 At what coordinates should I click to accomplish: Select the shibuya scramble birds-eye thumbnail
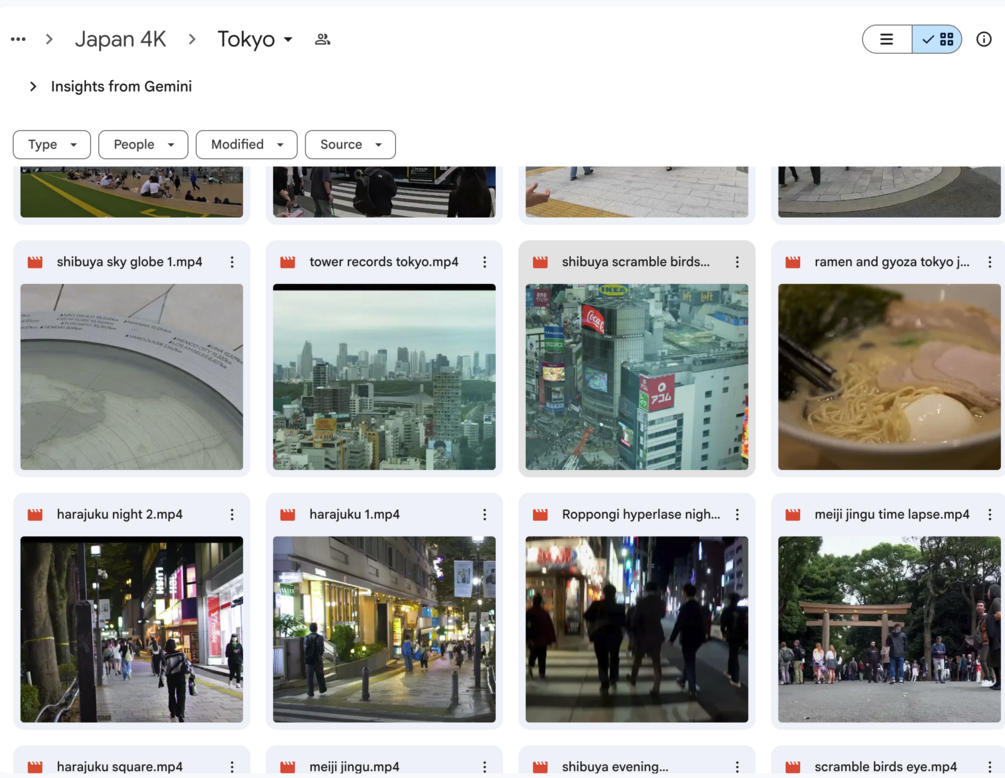click(x=636, y=377)
